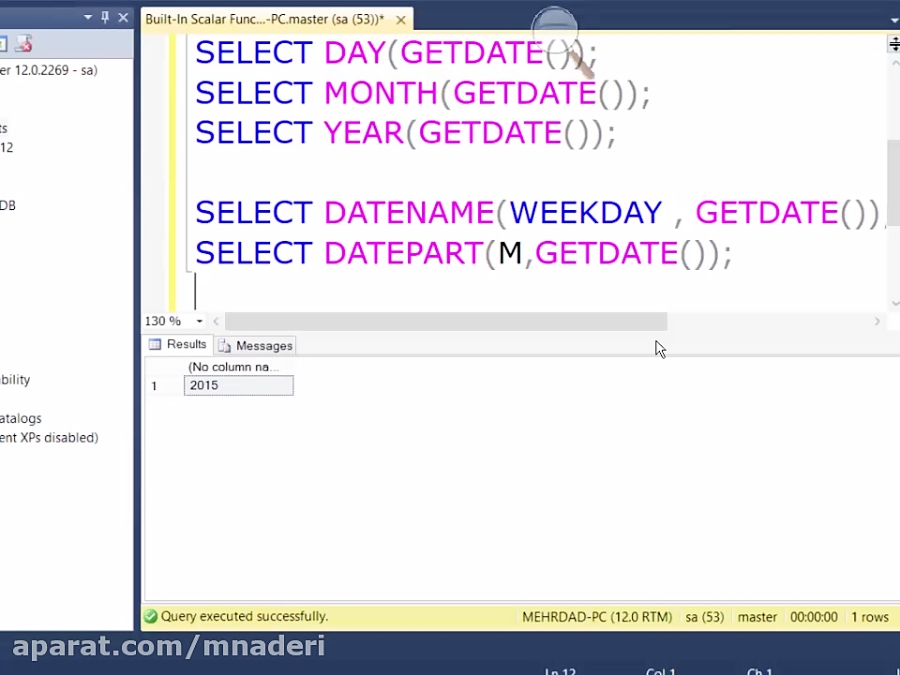Screen dimensions: 900x675
Task: Click the Query executed successfully status message
Action: point(238,616)
